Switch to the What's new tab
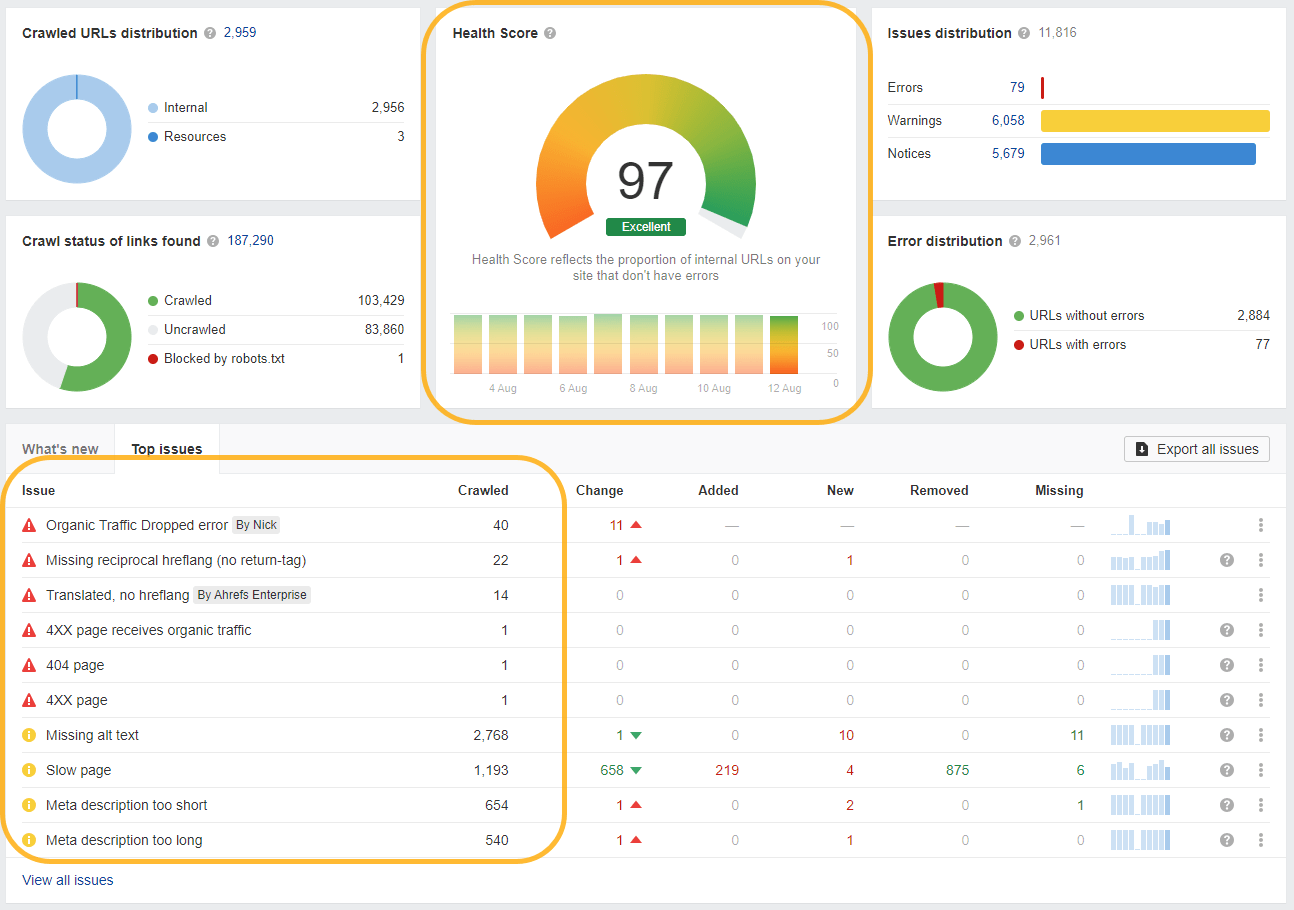This screenshot has height=910, width=1294. (60, 449)
